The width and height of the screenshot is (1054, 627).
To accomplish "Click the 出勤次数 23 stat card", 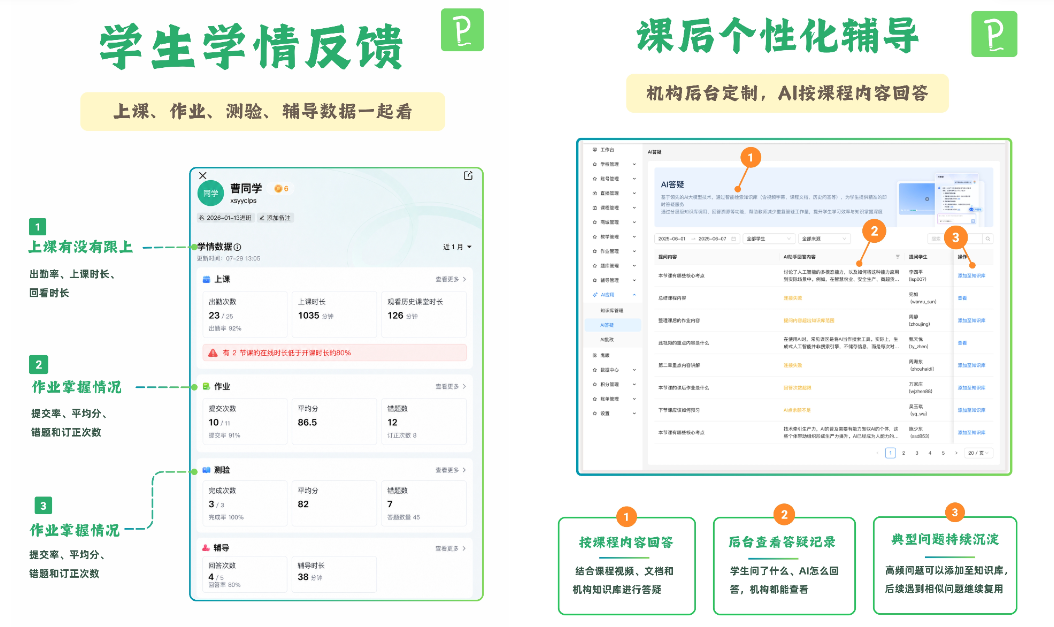I will pyautogui.click(x=245, y=315).
